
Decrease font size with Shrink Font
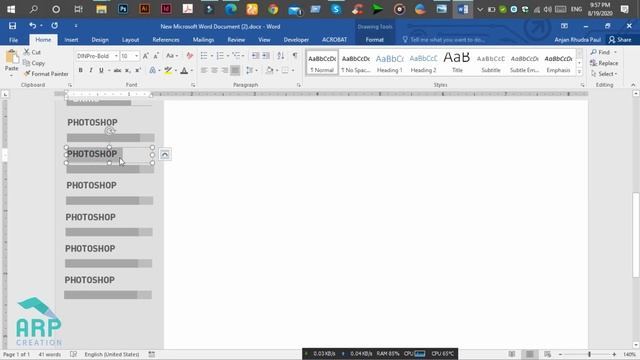tap(156, 56)
